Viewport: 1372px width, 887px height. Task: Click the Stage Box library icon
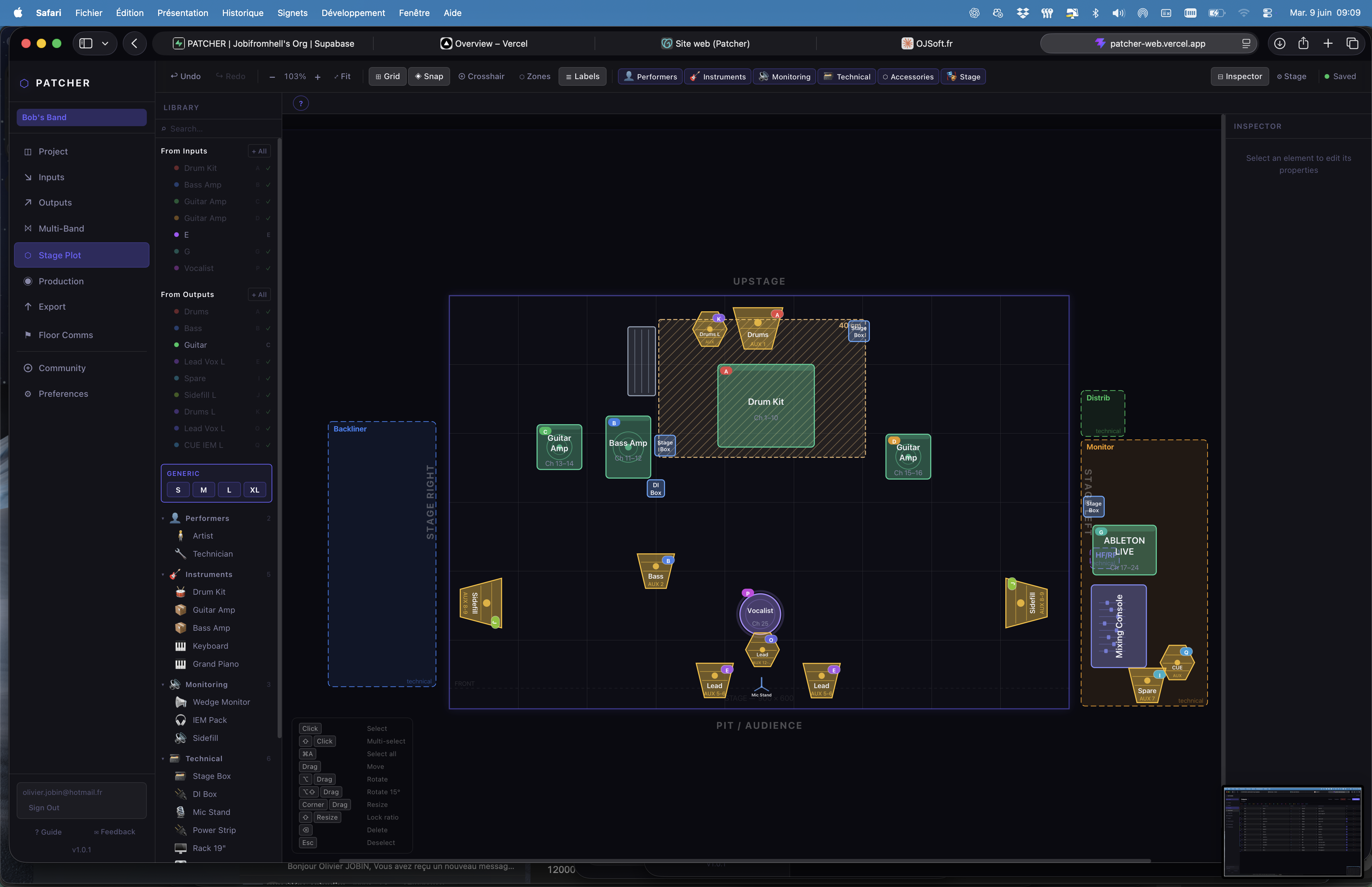click(x=181, y=777)
